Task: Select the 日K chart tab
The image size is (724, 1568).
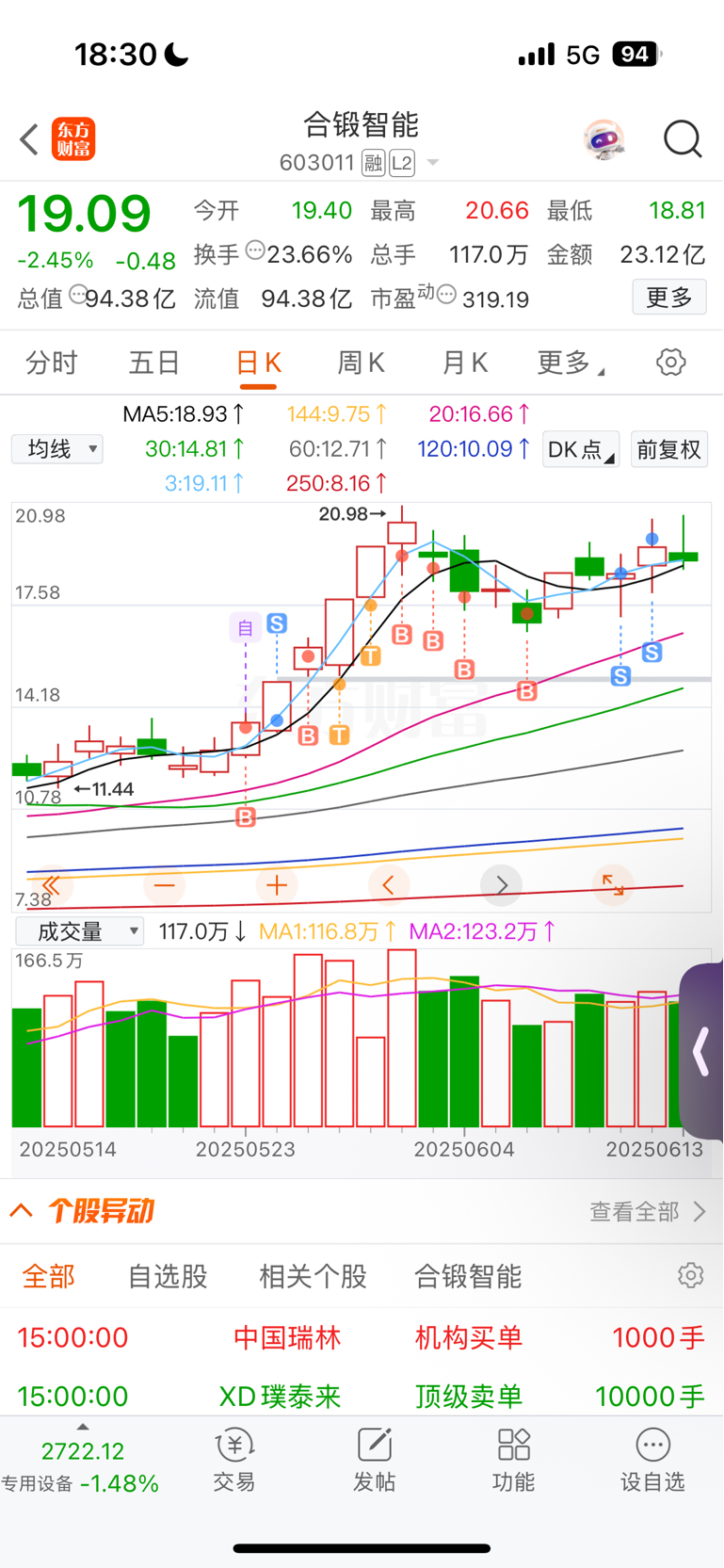Action: 259,364
